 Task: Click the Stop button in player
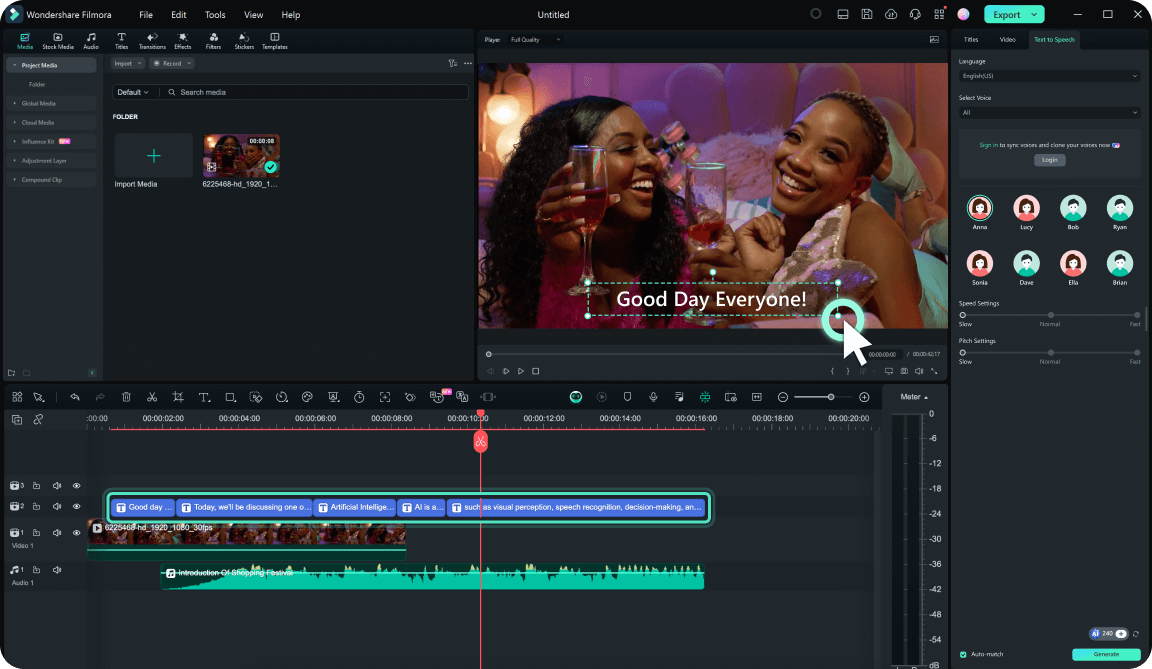(536, 372)
